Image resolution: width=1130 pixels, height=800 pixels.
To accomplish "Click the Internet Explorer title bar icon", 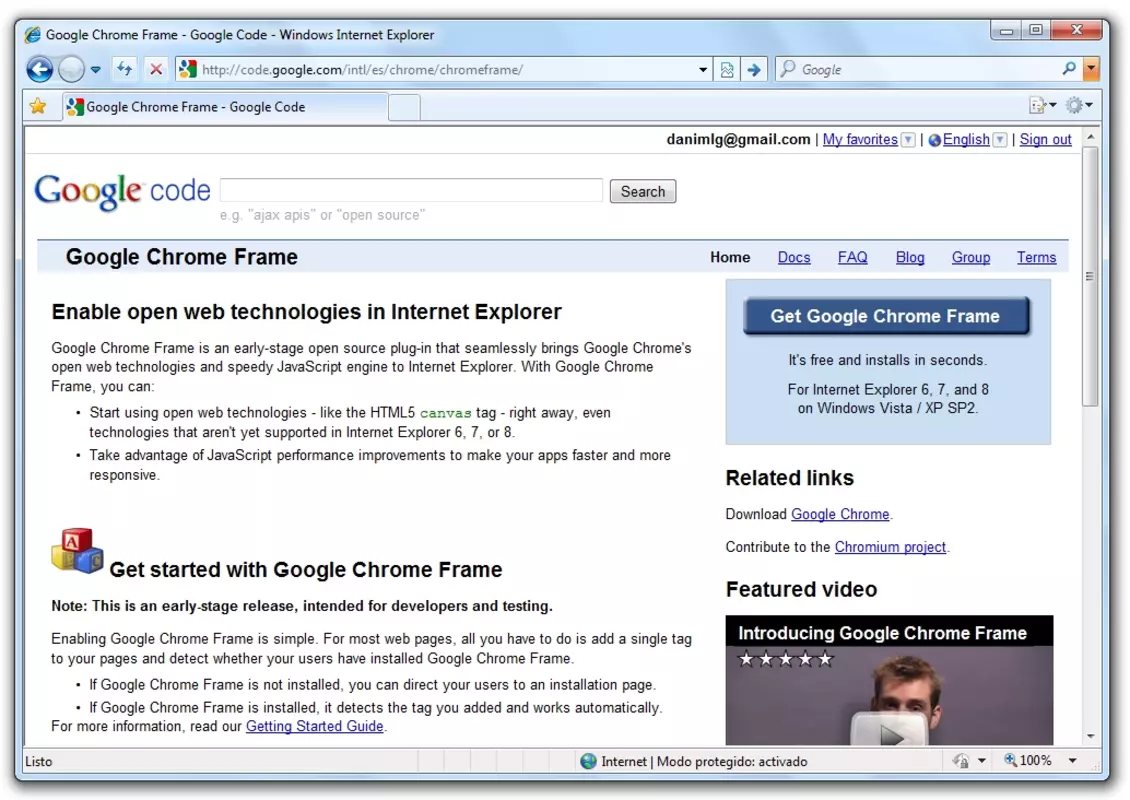I will 32,35.
